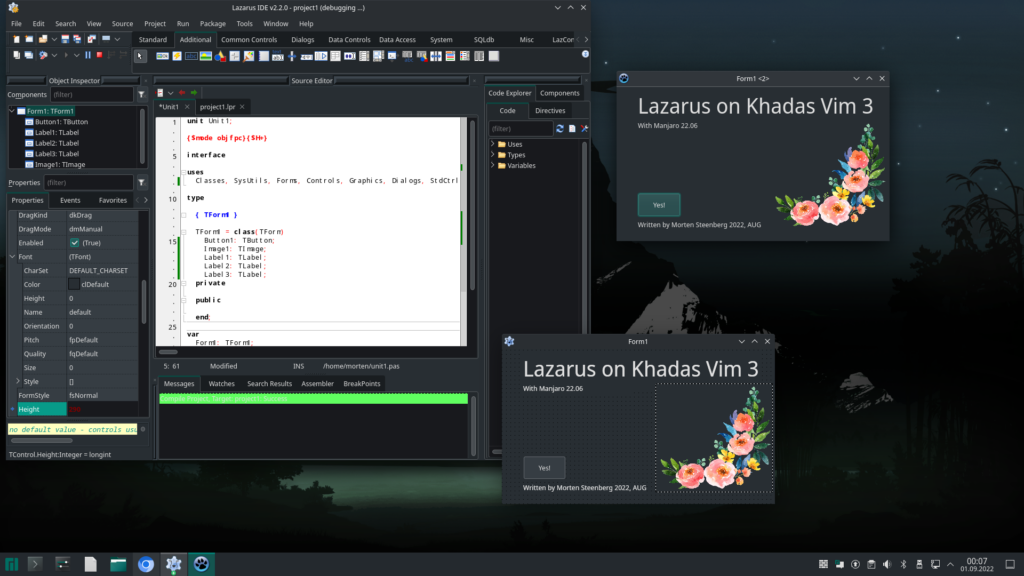Click the blue info icon beside palette

pyautogui.click(x=585, y=54)
